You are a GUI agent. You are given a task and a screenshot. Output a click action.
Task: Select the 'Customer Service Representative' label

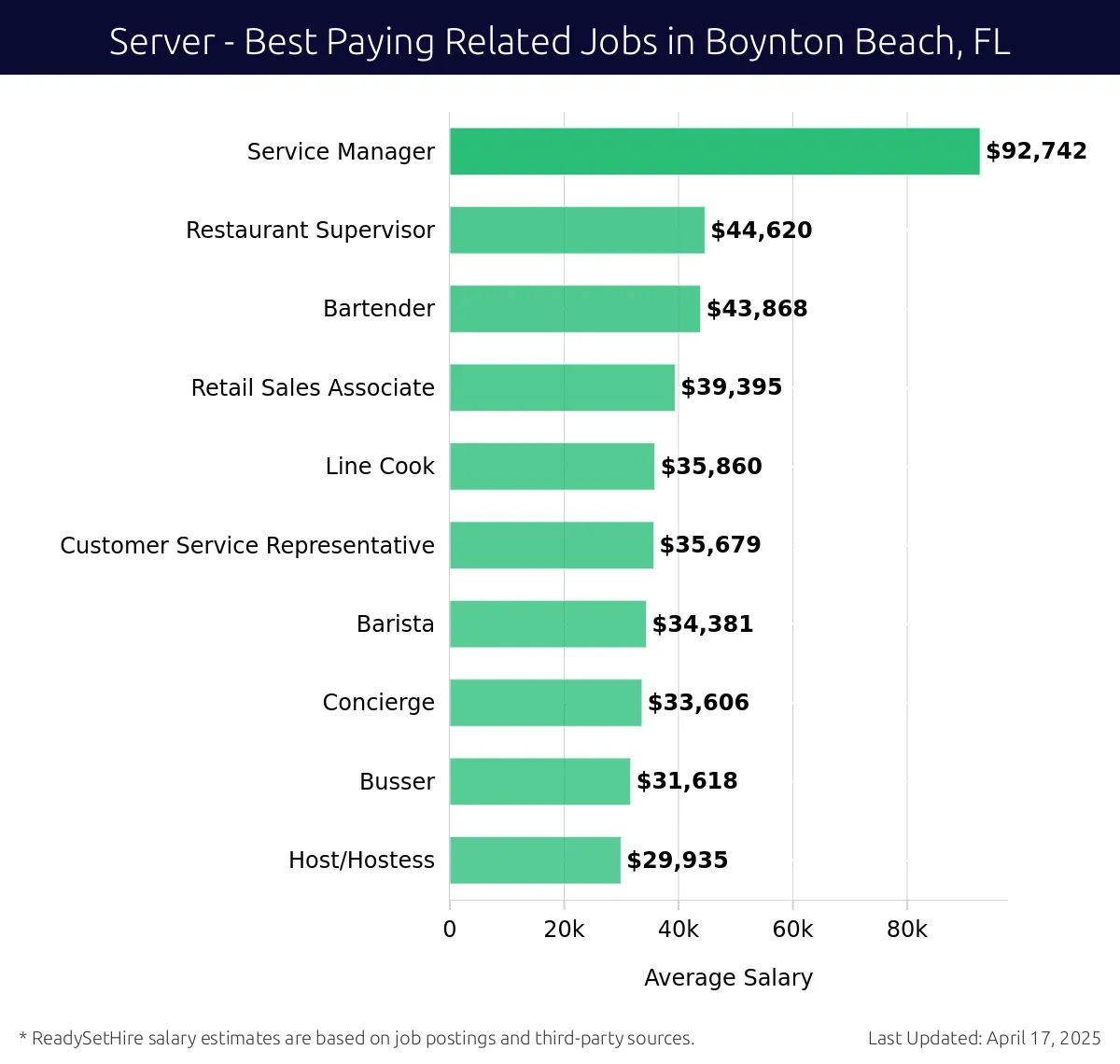[x=247, y=545]
